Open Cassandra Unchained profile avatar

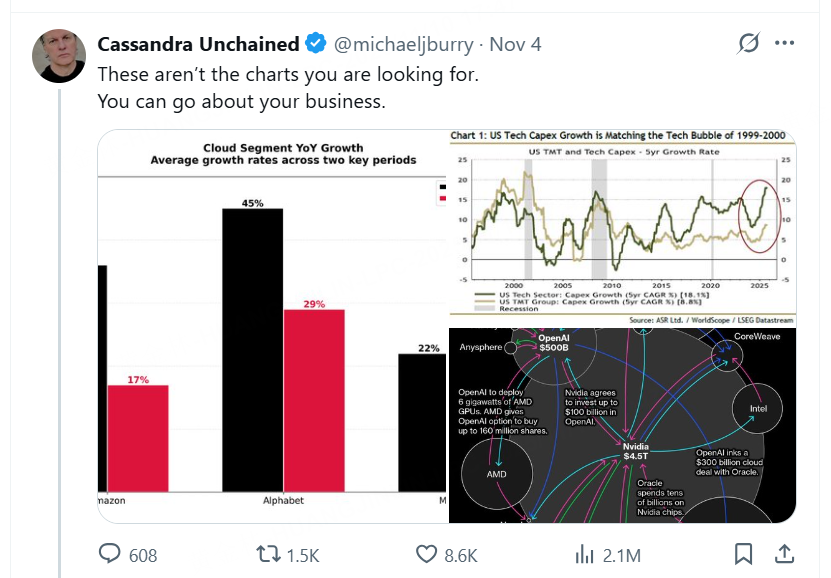tap(60, 55)
